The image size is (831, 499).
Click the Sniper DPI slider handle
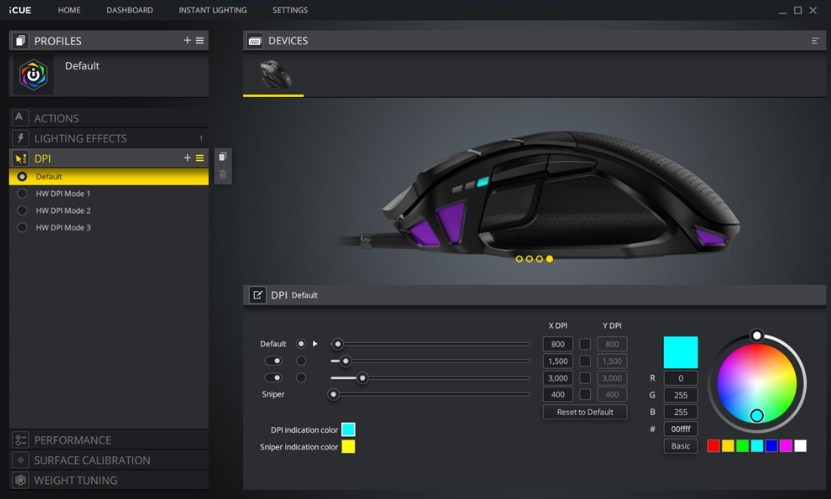[x=333, y=395]
